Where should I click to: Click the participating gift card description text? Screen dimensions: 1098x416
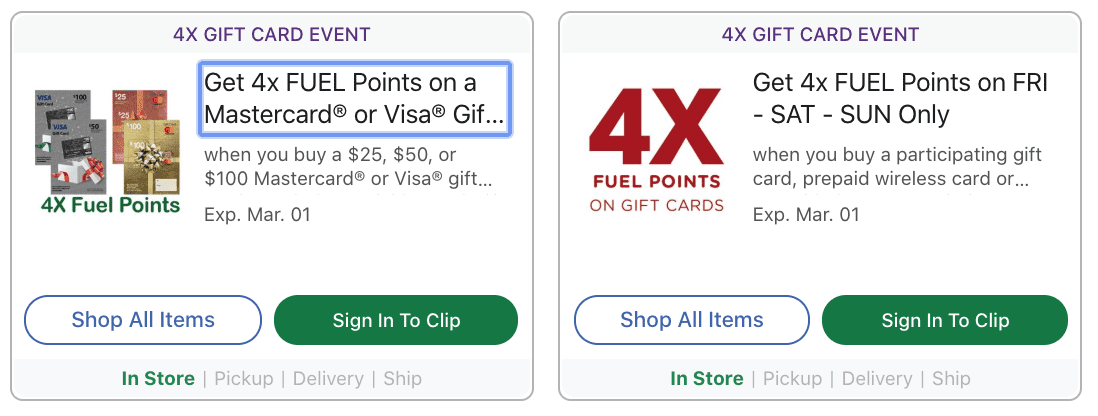pos(897,167)
